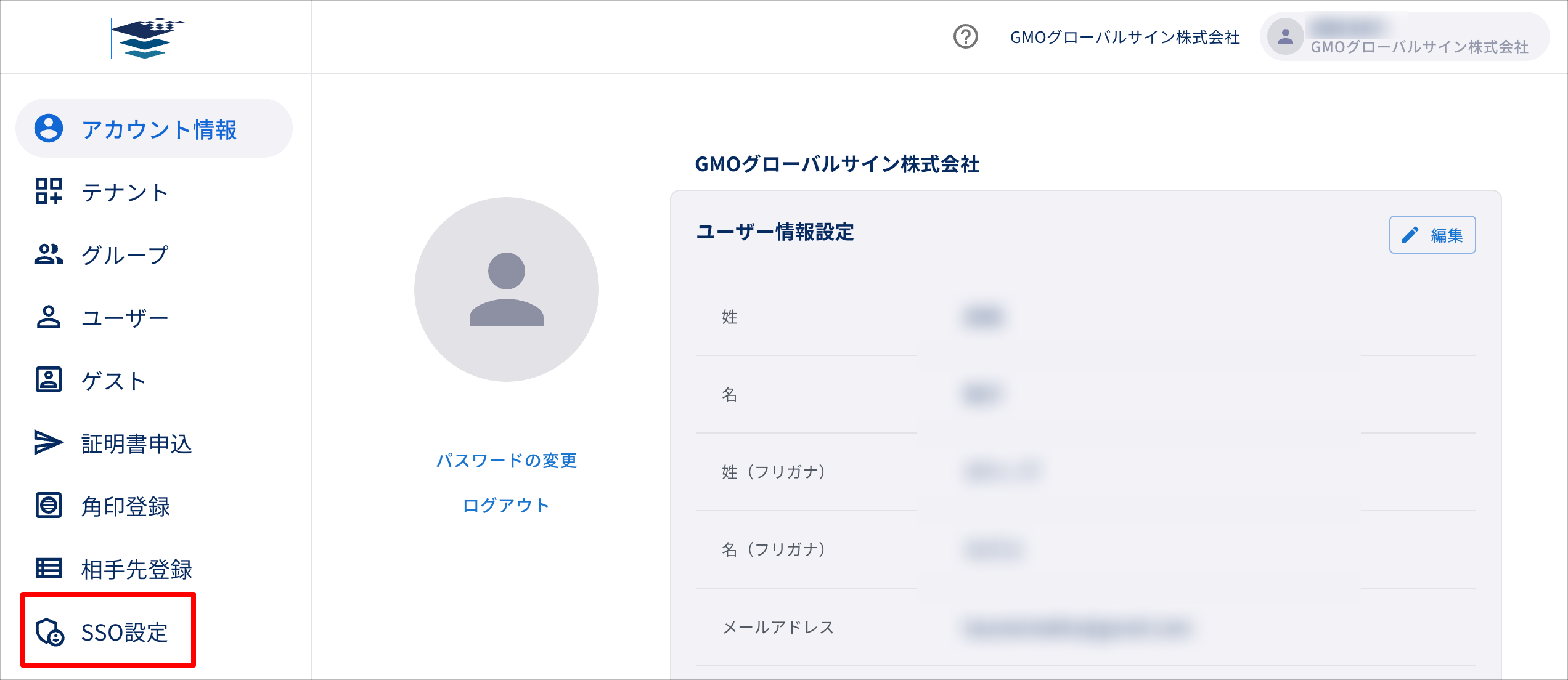Go to テナント in sidebar
The image size is (1568, 680).
[154, 192]
